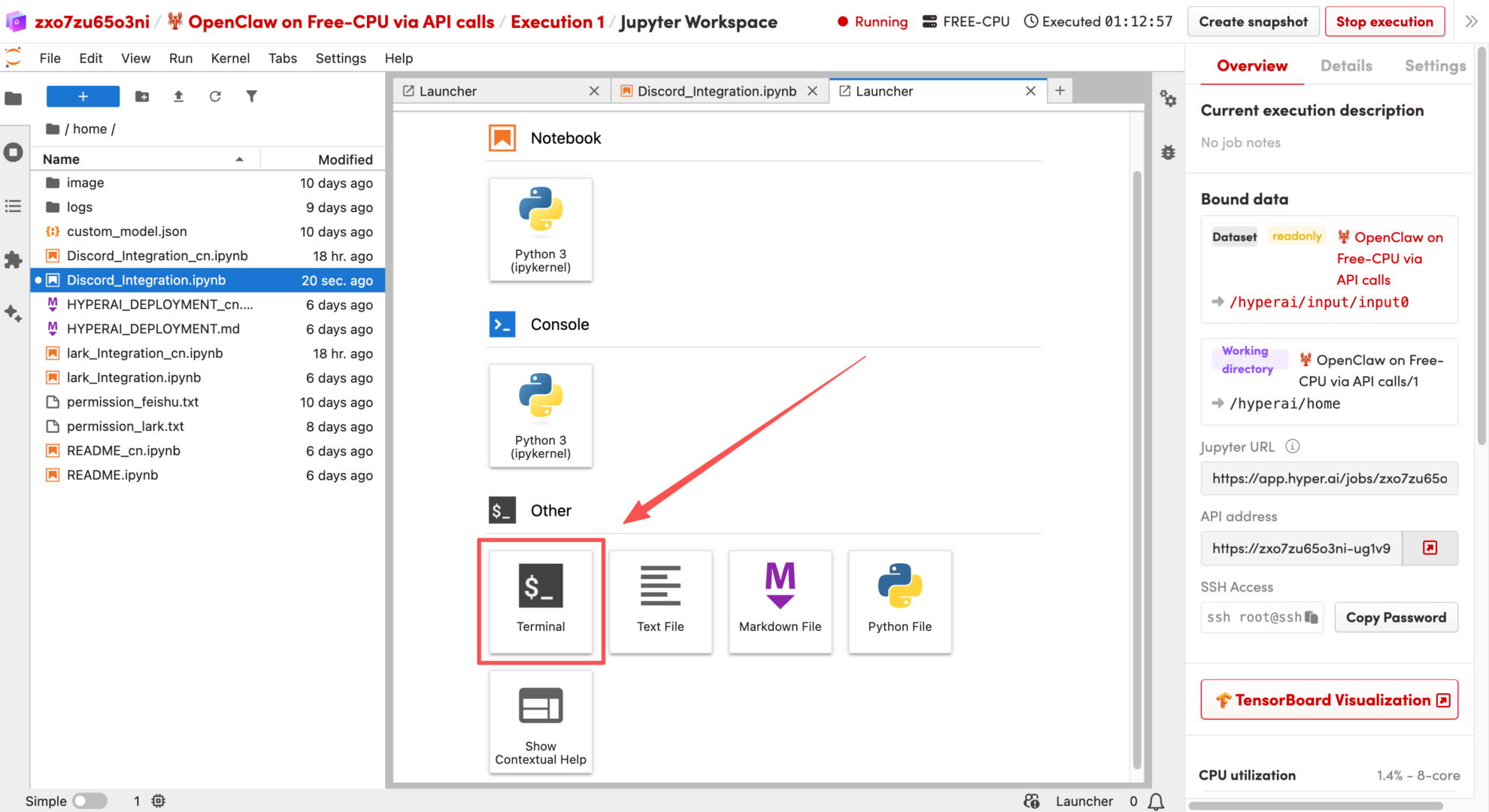Click the Jupyter URL field
The image size is (1489, 812).
pos(1328,478)
